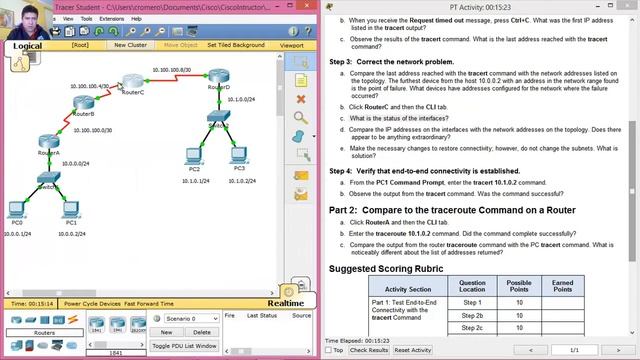Image resolution: width=640 pixels, height=360 pixels.
Task: Click Fast Forward Time
Action: click(x=149, y=304)
